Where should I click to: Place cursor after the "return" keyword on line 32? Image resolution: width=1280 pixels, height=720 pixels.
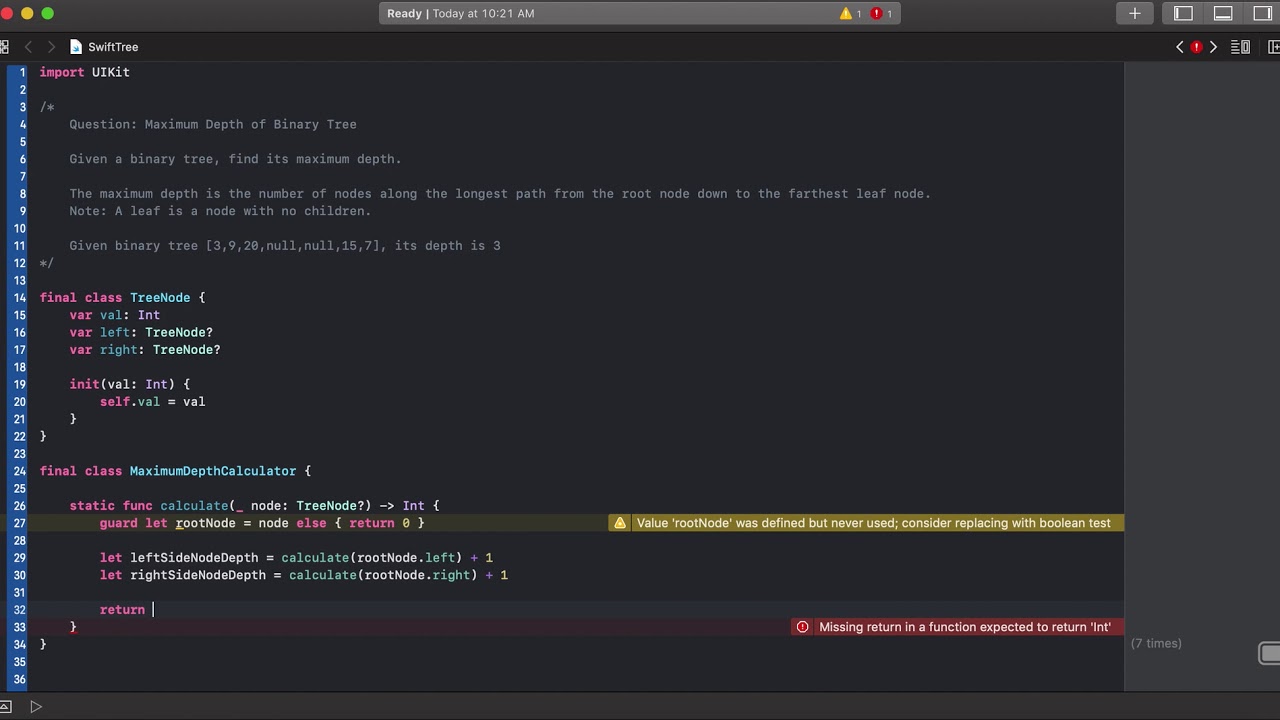point(153,610)
